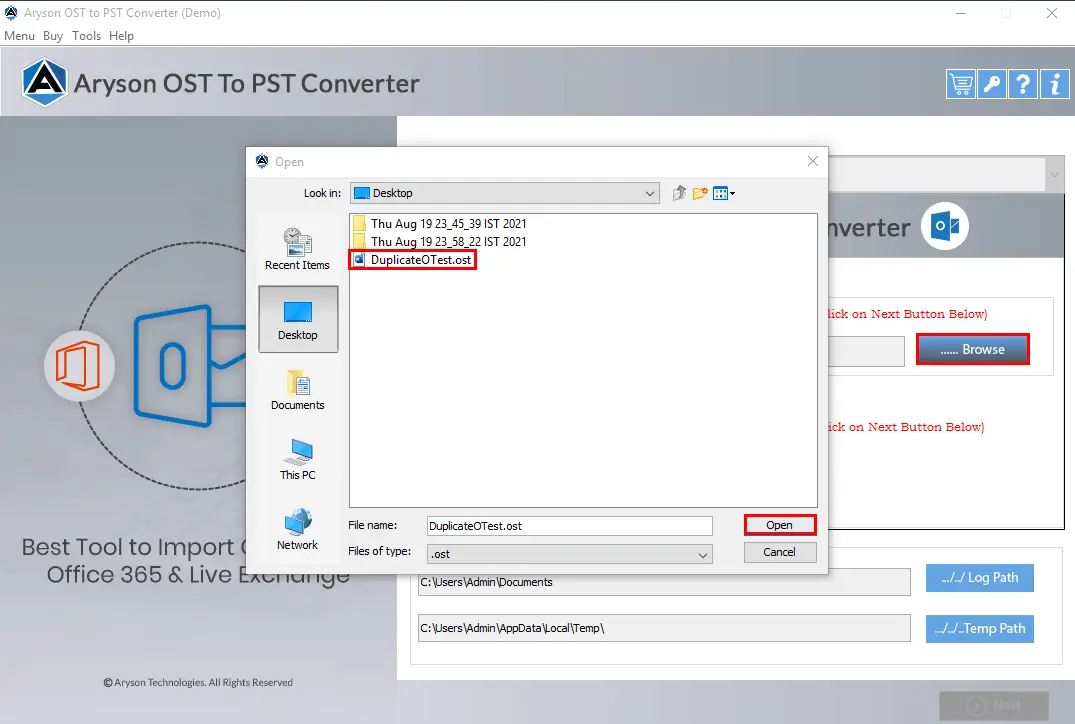Expand the Files of type dropdown
The width and height of the screenshot is (1075, 724).
570,554
